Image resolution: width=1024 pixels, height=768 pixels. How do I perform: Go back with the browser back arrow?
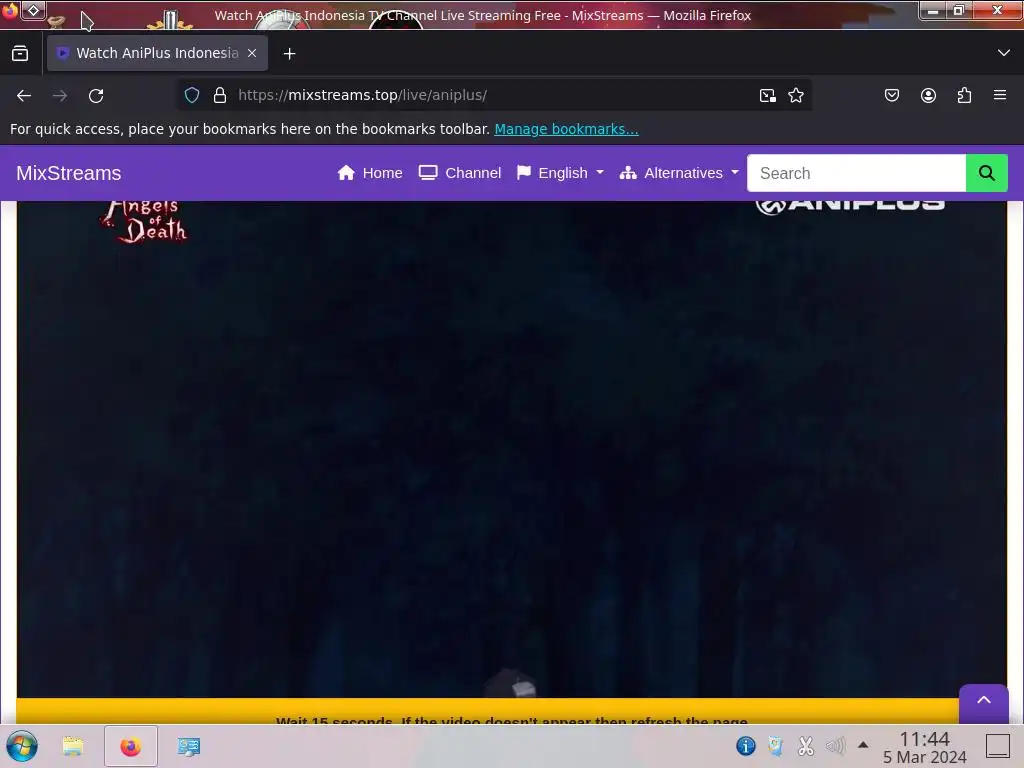[x=24, y=95]
